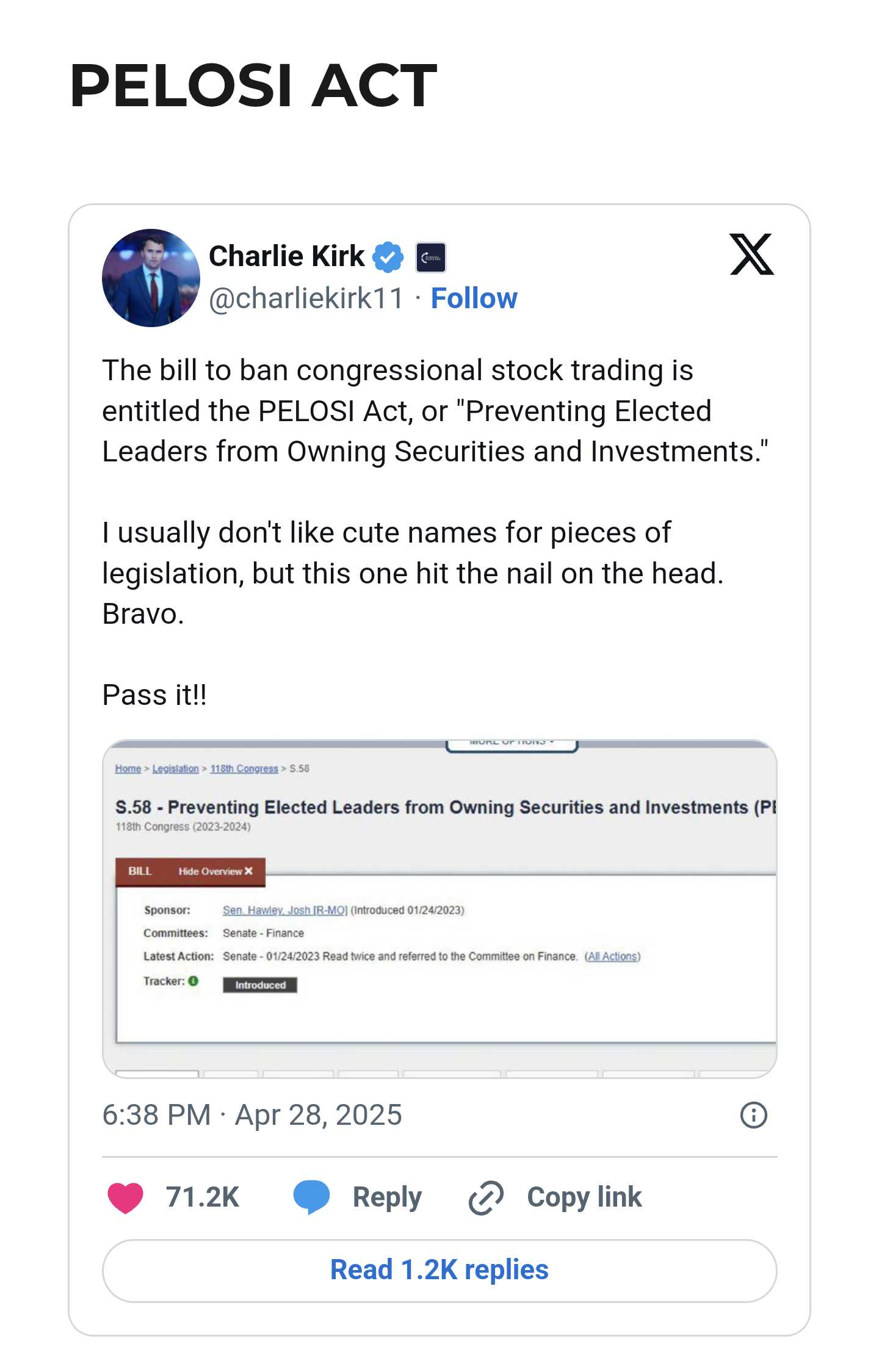Like the tweet with the heart icon
This screenshot has width=879, height=1372.
point(125,1197)
